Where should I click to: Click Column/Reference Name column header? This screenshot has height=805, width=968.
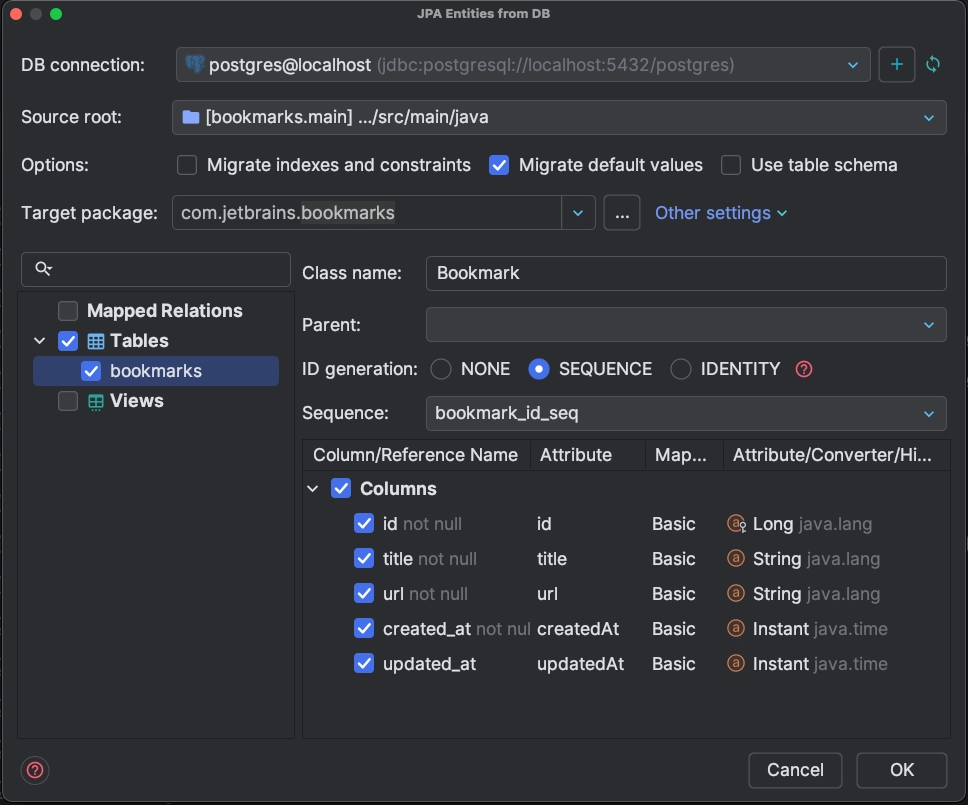(415, 455)
